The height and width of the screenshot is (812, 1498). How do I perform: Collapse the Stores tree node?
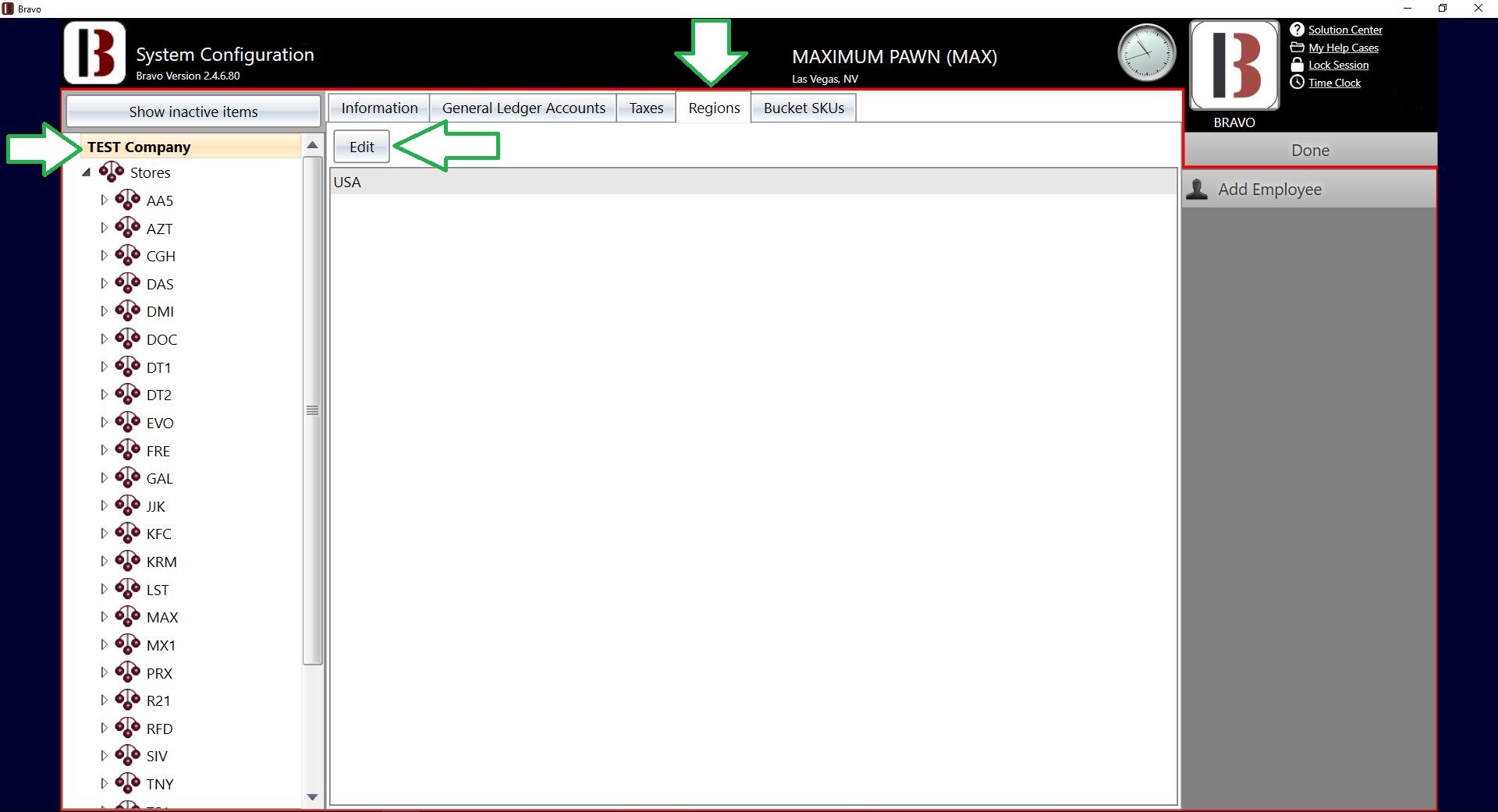pos(87,172)
